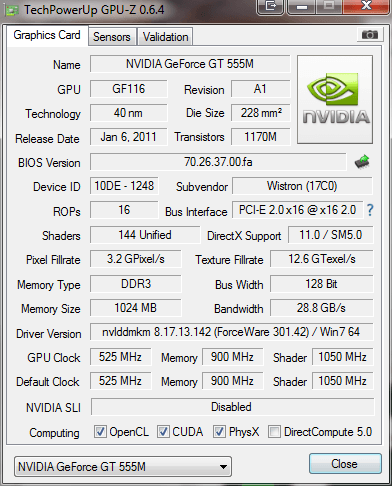The image size is (392, 486).
Task: Enable the DirectCompute 5.0 checkbox
Action: coord(274,432)
